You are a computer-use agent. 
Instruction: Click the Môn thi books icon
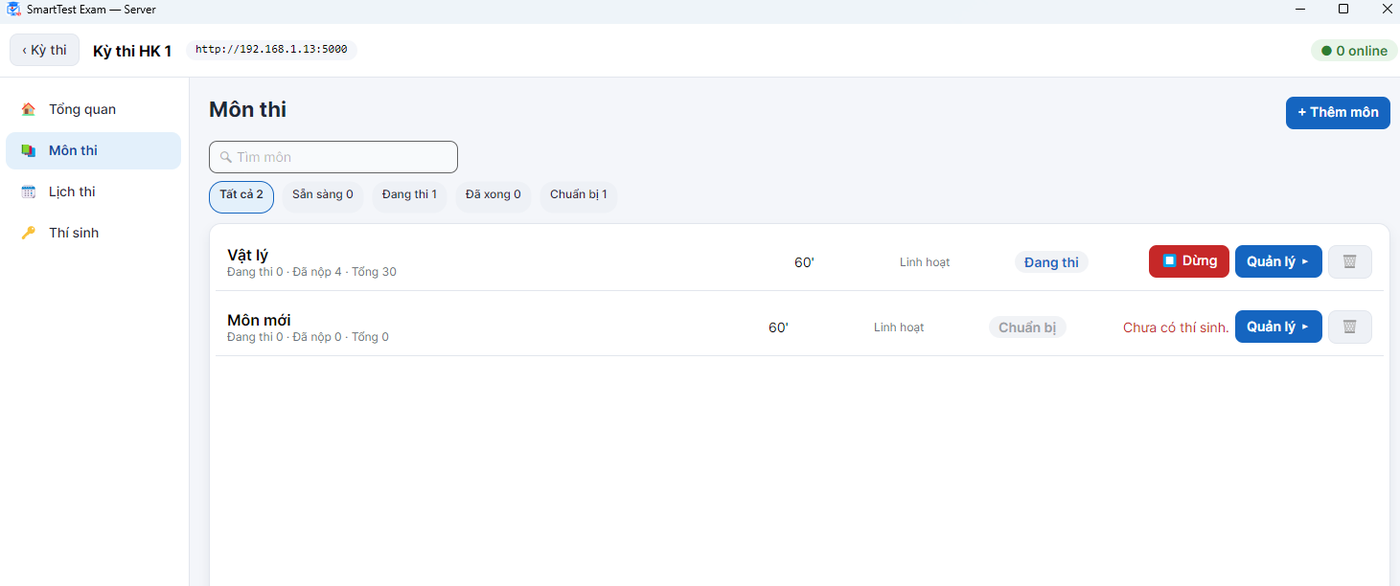[29, 150]
